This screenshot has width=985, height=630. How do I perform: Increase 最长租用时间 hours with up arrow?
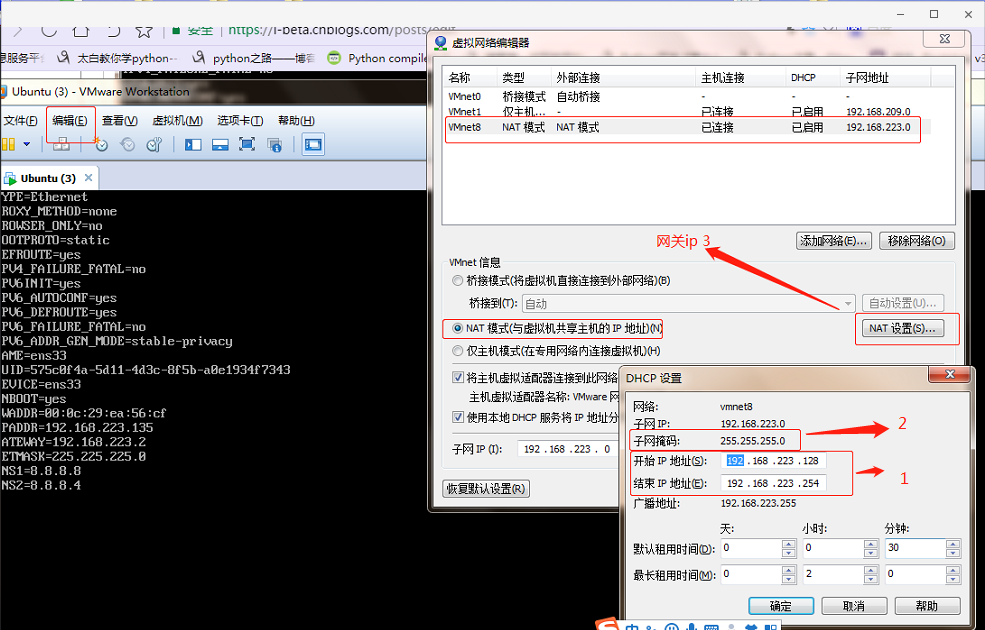(870, 570)
